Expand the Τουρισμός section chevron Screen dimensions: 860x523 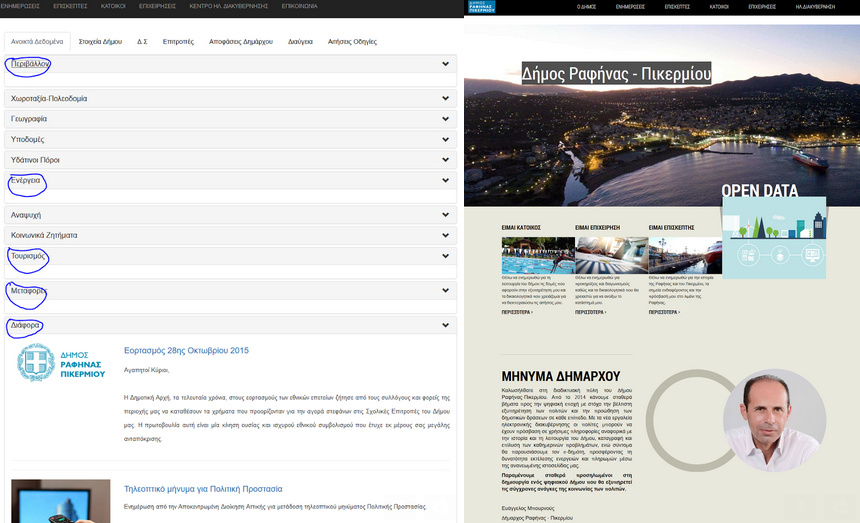445,256
